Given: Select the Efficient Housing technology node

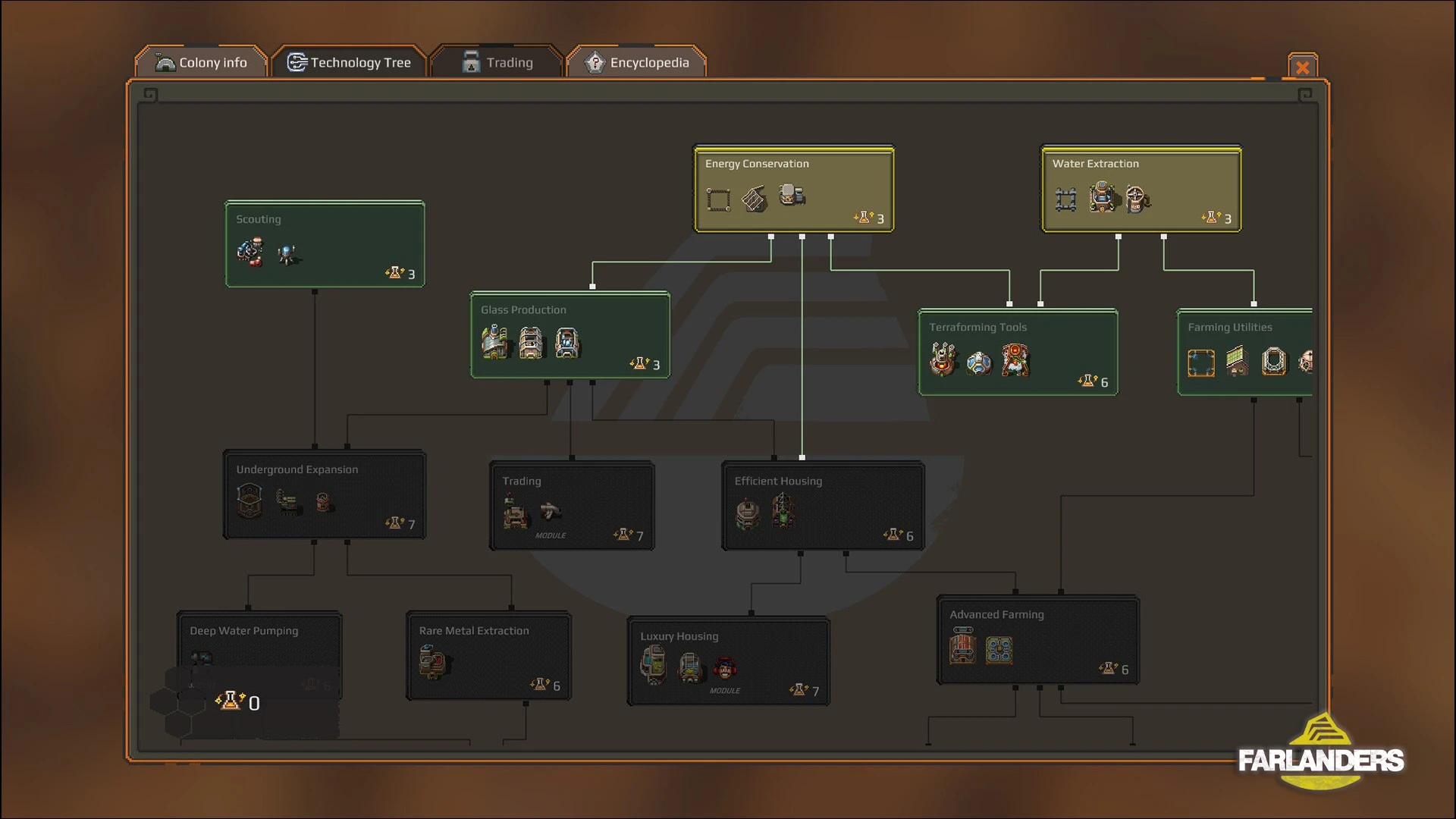Looking at the screenshot, I should (823, 506).
